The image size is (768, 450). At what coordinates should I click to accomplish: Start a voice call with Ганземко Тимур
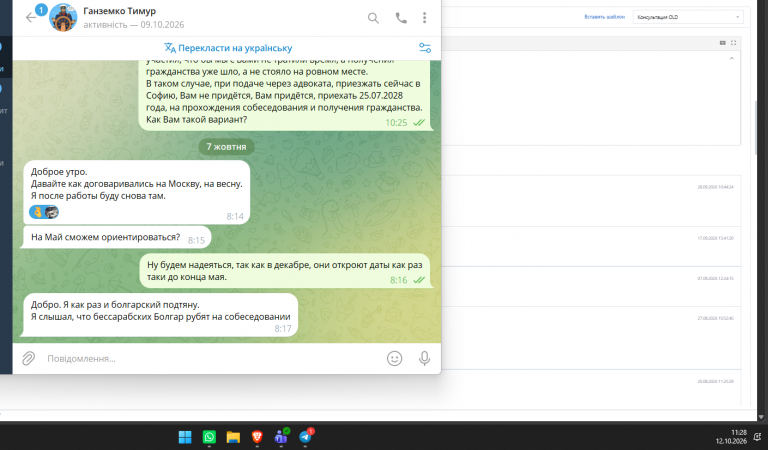pos(401,18)
